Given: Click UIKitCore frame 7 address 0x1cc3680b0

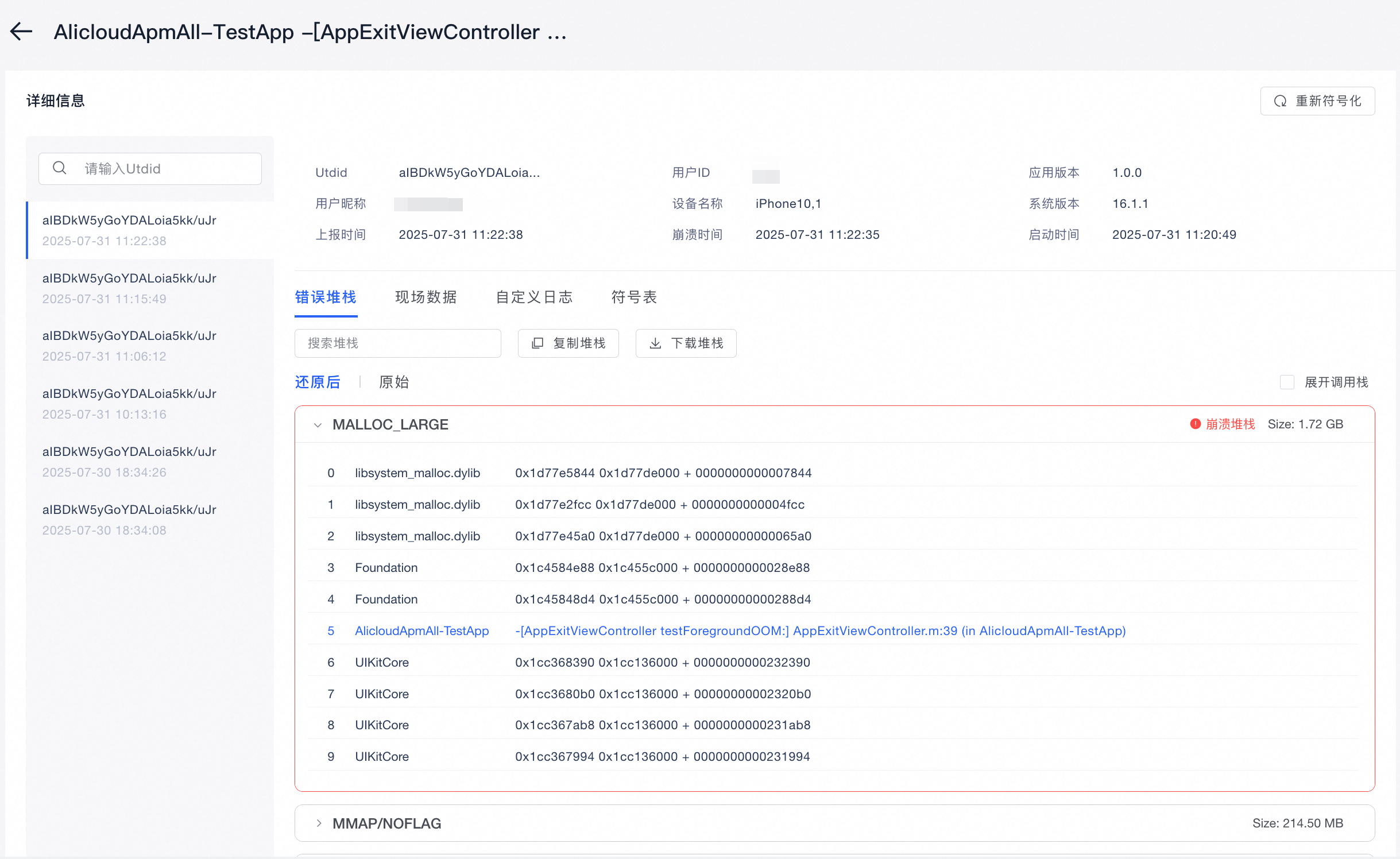Looking at the screenshot, I should click(x=555, y=694).
